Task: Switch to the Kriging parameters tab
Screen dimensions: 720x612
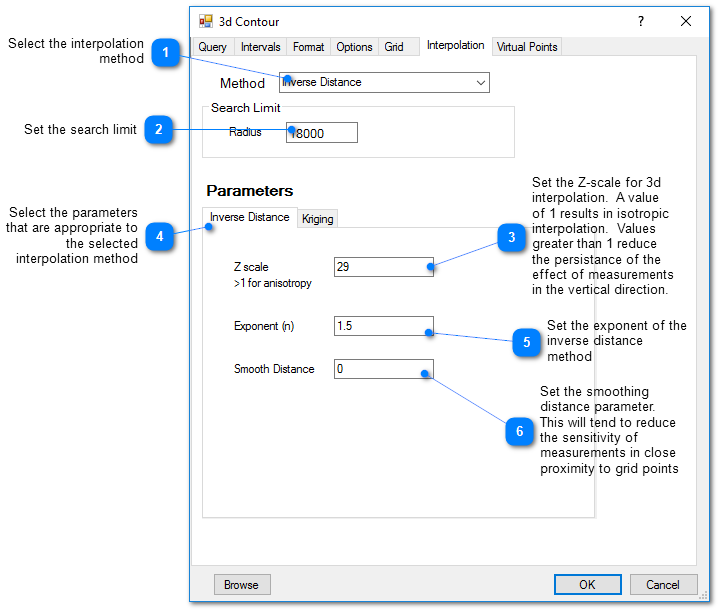Action: pos(318,219)
